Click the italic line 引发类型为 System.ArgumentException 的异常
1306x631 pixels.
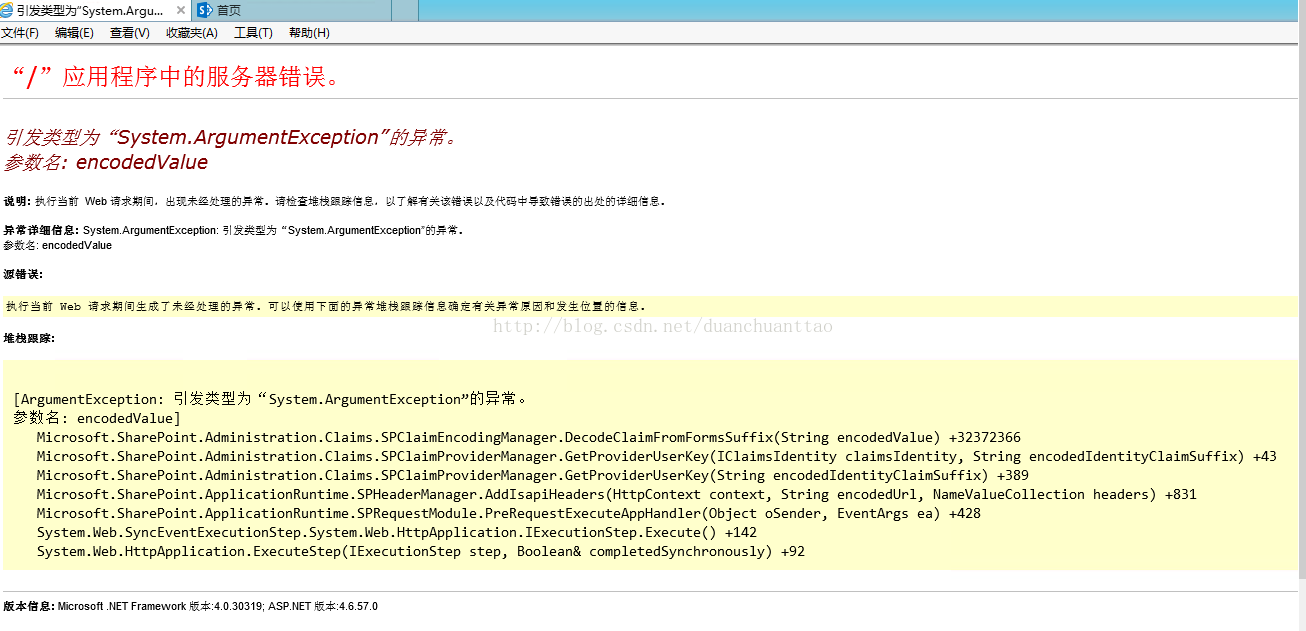click(231, 138)
